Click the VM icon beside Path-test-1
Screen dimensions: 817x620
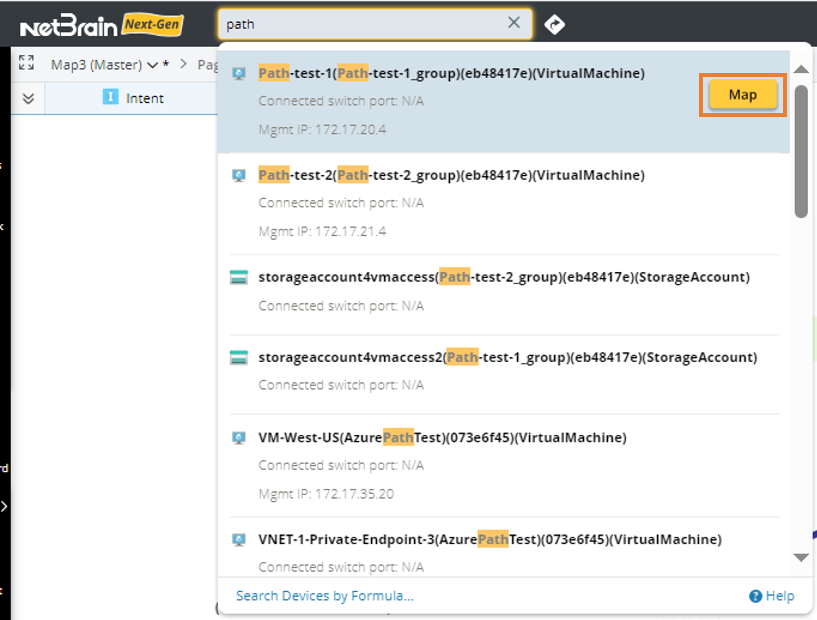[x=239, y=74]
